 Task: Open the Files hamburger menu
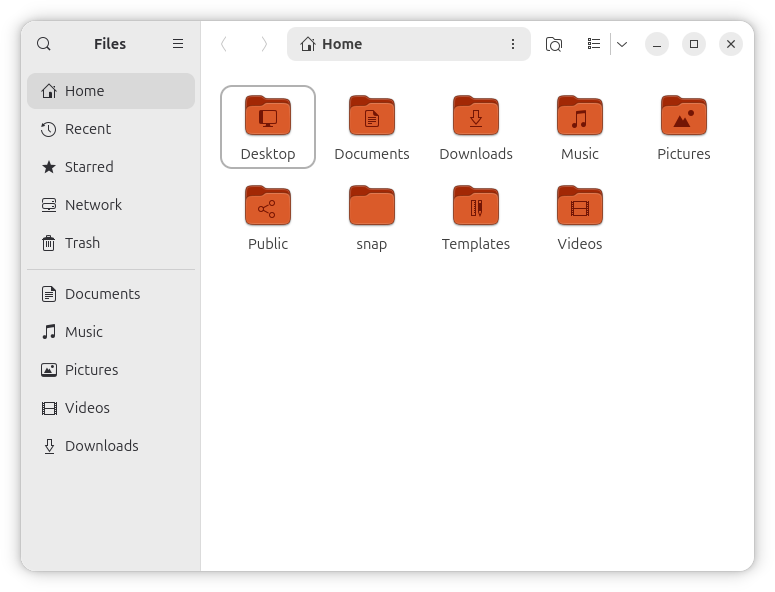pos(178,44)
